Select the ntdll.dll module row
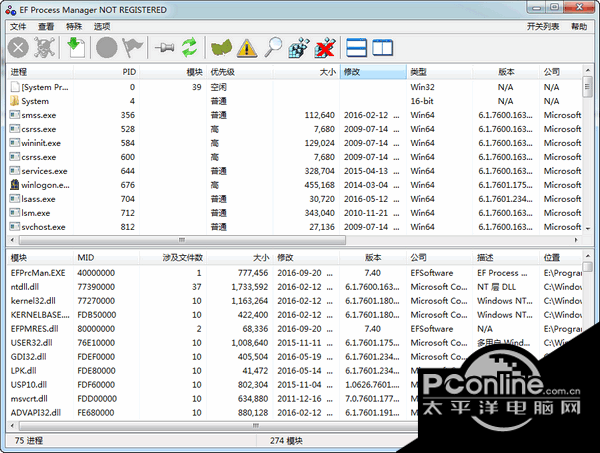 pos(294,287)
